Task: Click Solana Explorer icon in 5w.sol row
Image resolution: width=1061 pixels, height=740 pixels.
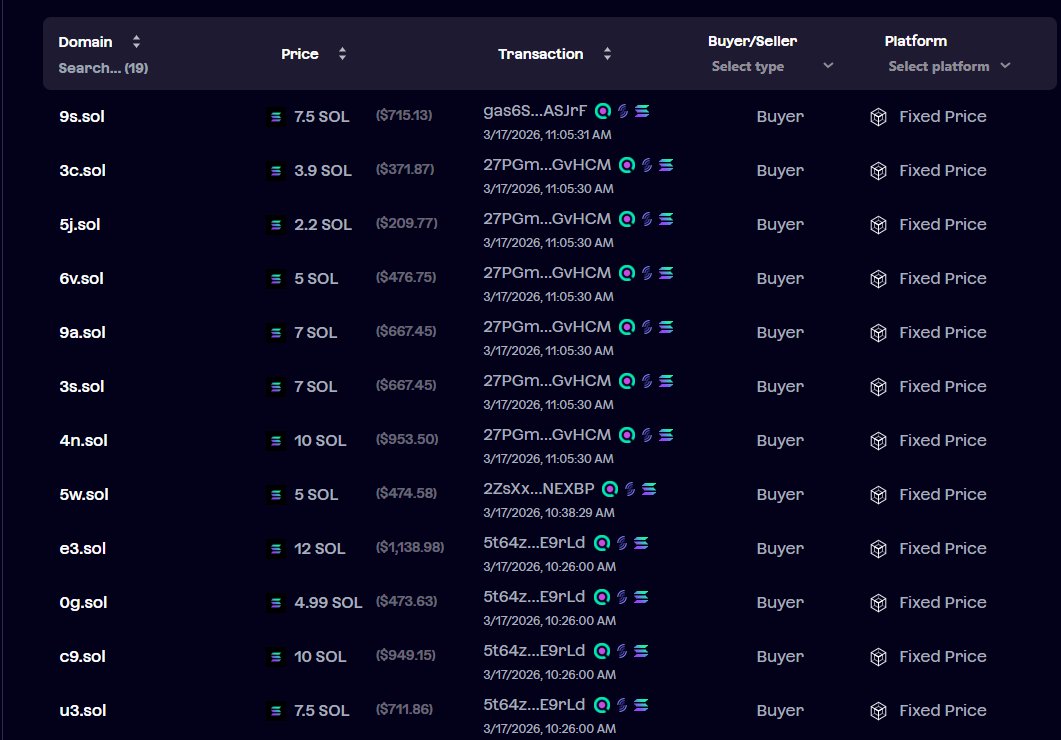Action: [x=649, y=489]
